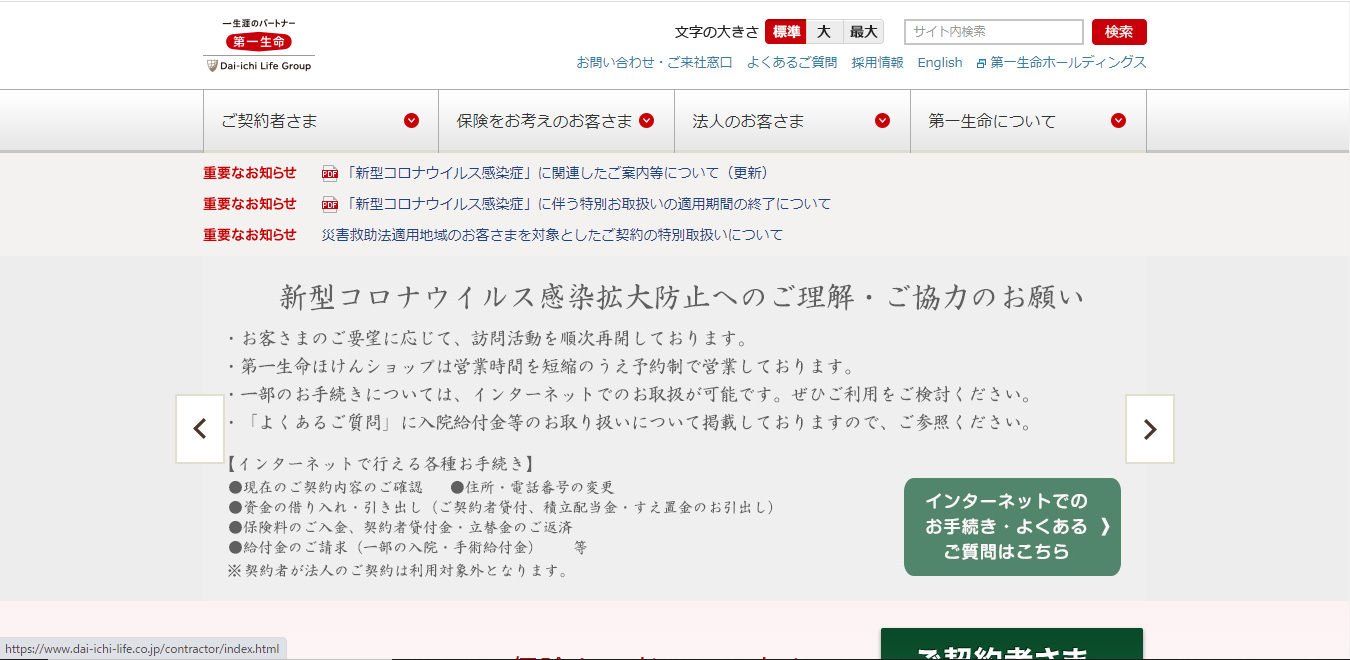Open 保険をお考えのお客さま navigation menu

[557, 121]
